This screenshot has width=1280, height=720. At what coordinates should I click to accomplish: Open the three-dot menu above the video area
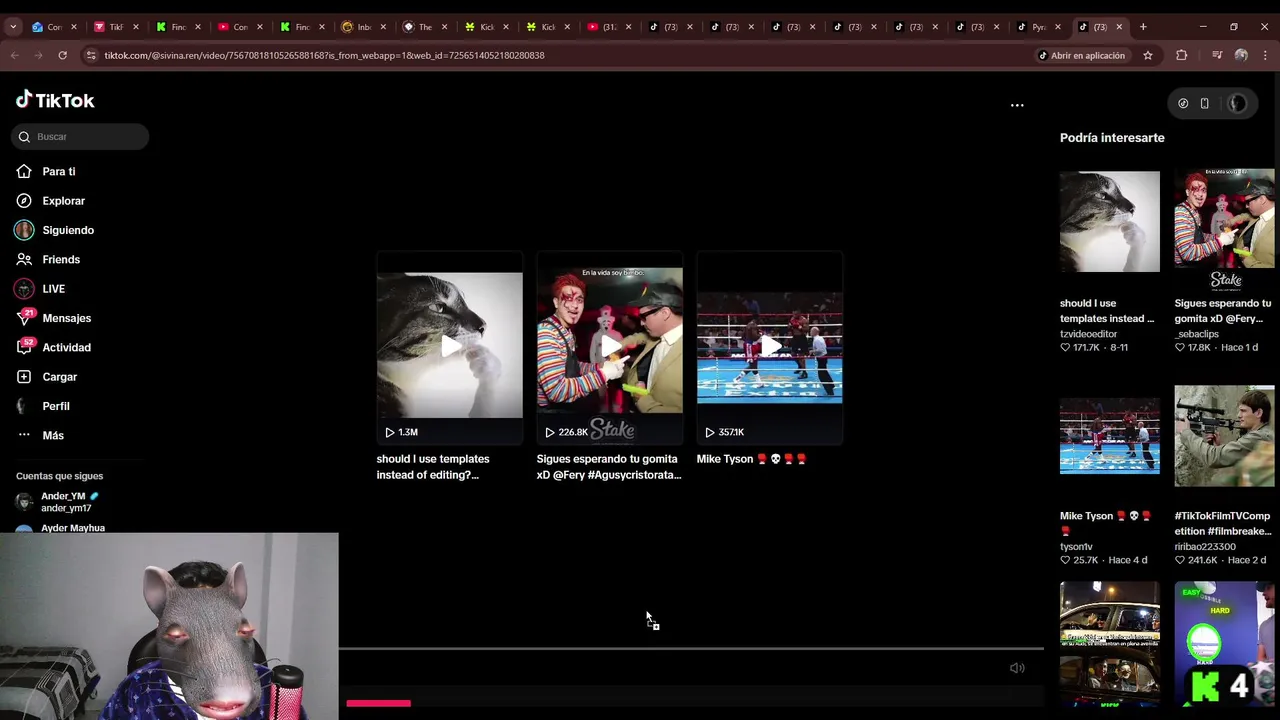[1017, 105]
